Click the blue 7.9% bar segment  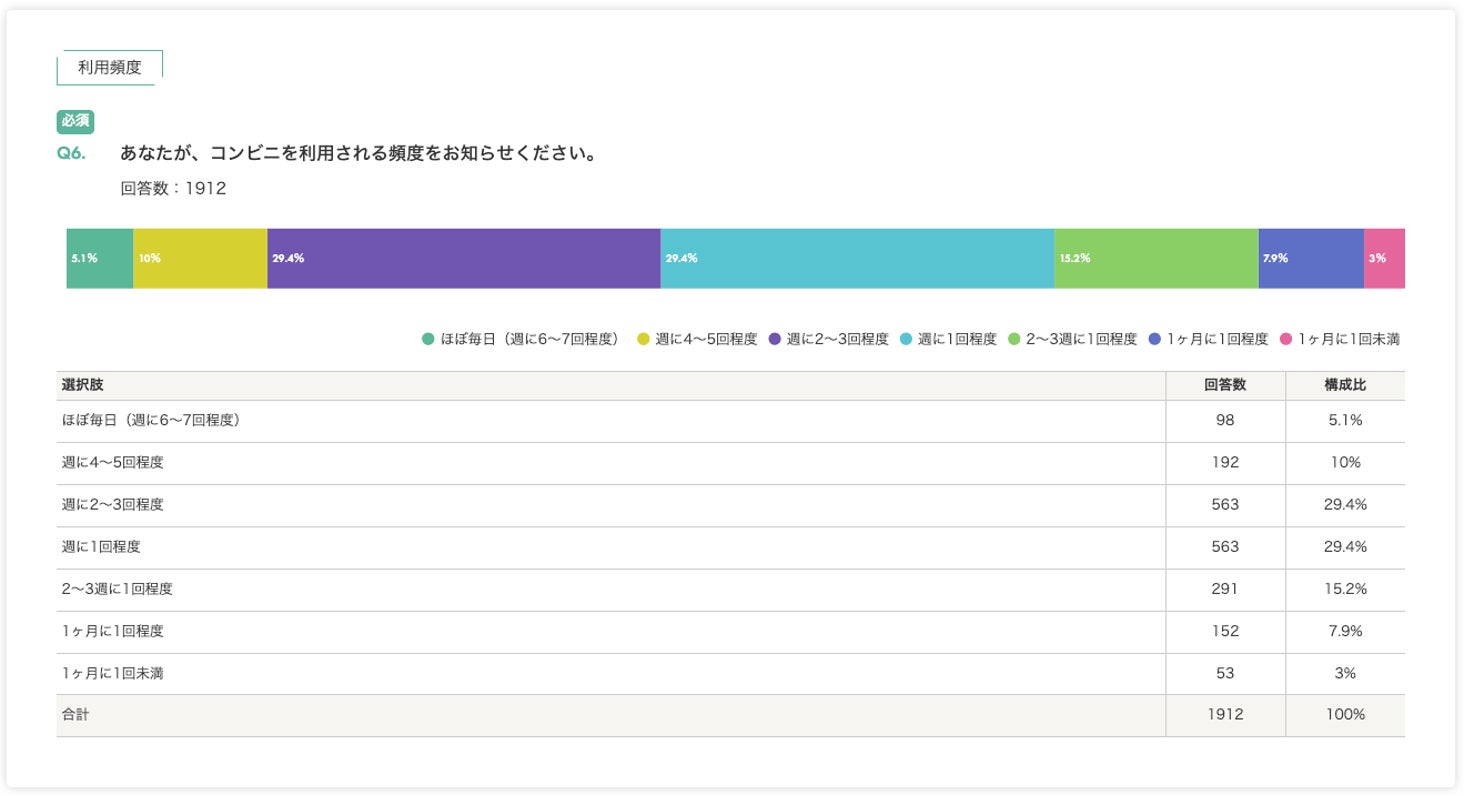(x=1311, y=258)
